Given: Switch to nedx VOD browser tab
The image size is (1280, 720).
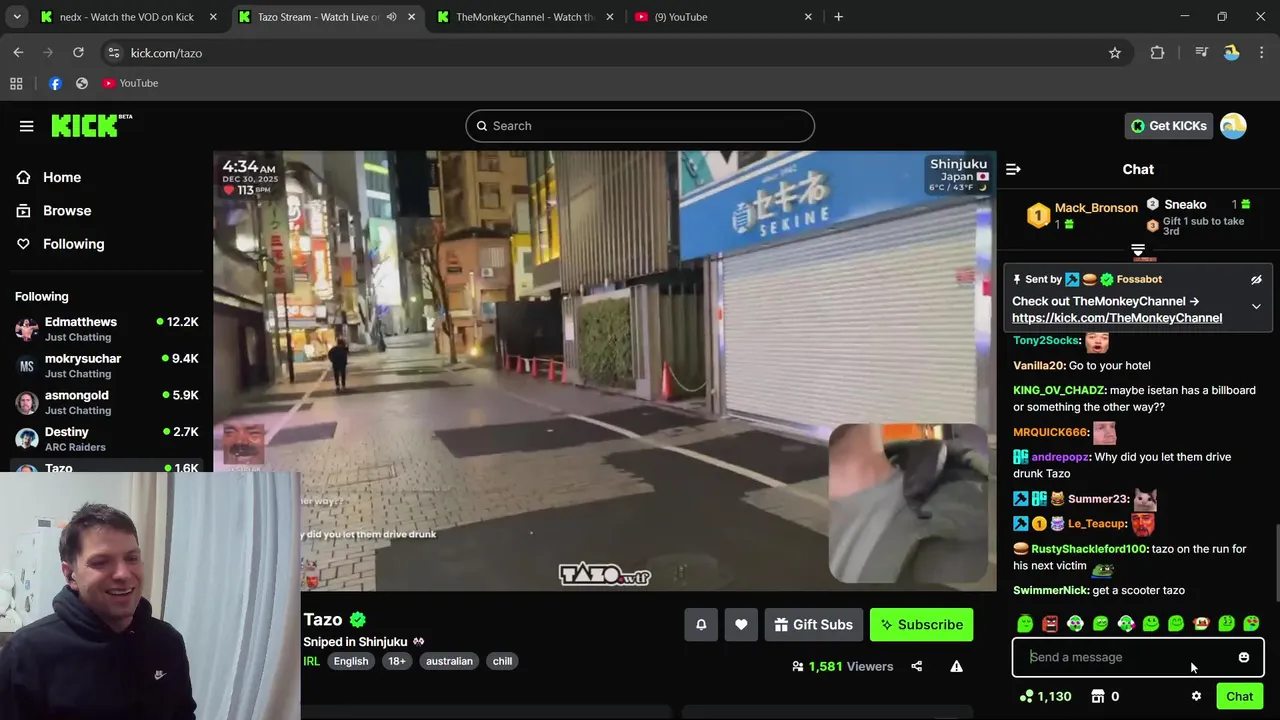Looking at the screenshot, I should 127,17.
